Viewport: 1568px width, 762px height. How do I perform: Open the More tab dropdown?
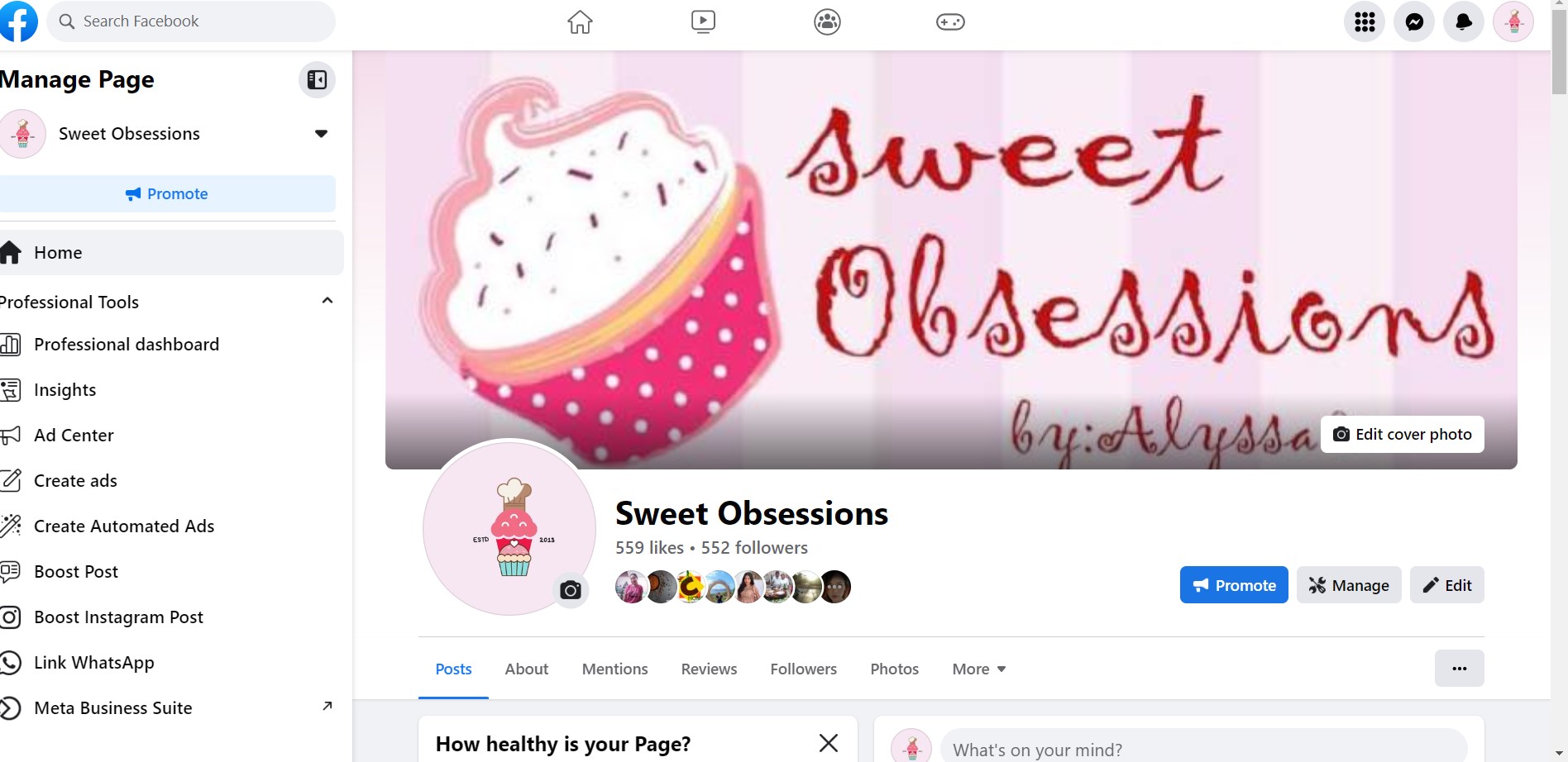[979, 669]
